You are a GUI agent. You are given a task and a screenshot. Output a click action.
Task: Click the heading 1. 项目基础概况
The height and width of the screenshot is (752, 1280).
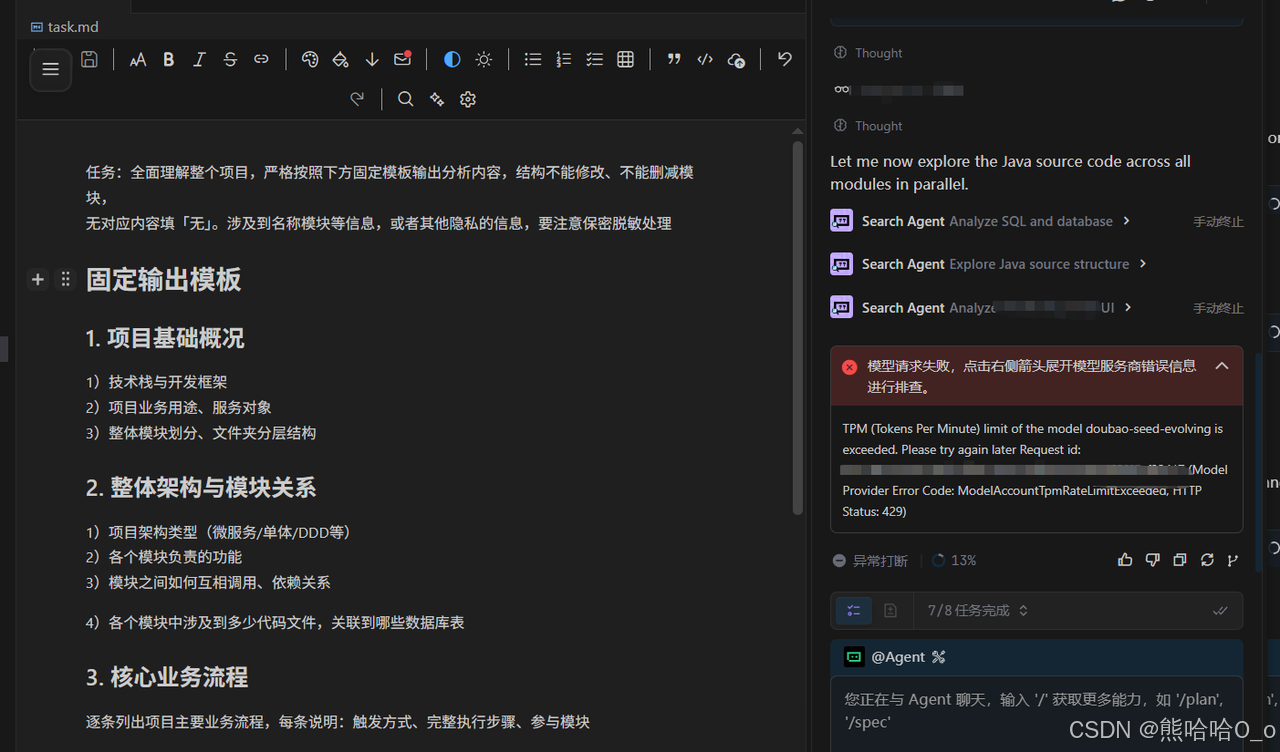coord(165,338)
